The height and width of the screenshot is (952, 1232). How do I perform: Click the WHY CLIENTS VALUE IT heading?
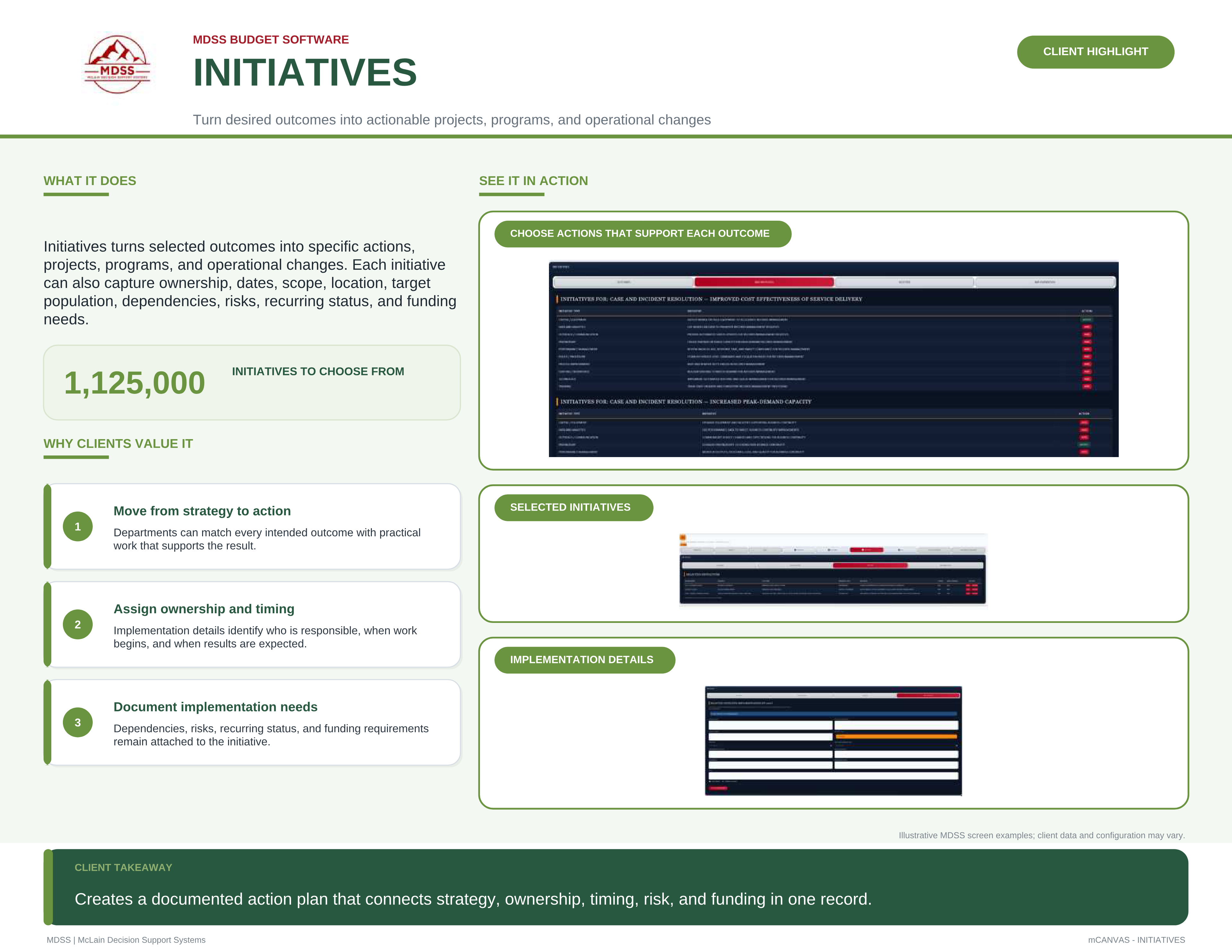click(118, 444)
